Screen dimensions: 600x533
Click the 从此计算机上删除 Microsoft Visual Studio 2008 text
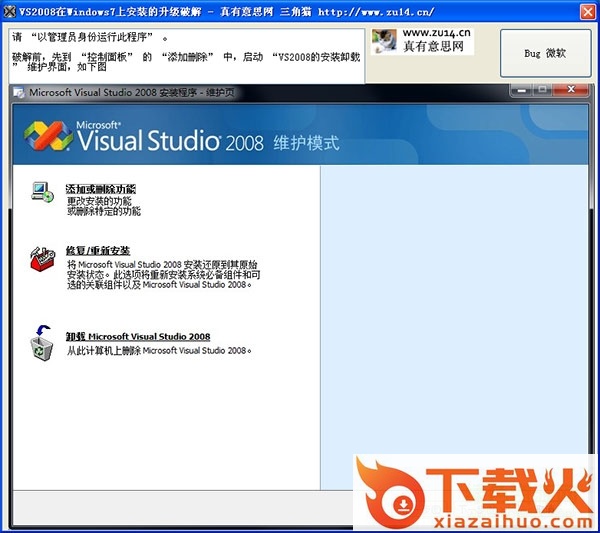[159, 350]
